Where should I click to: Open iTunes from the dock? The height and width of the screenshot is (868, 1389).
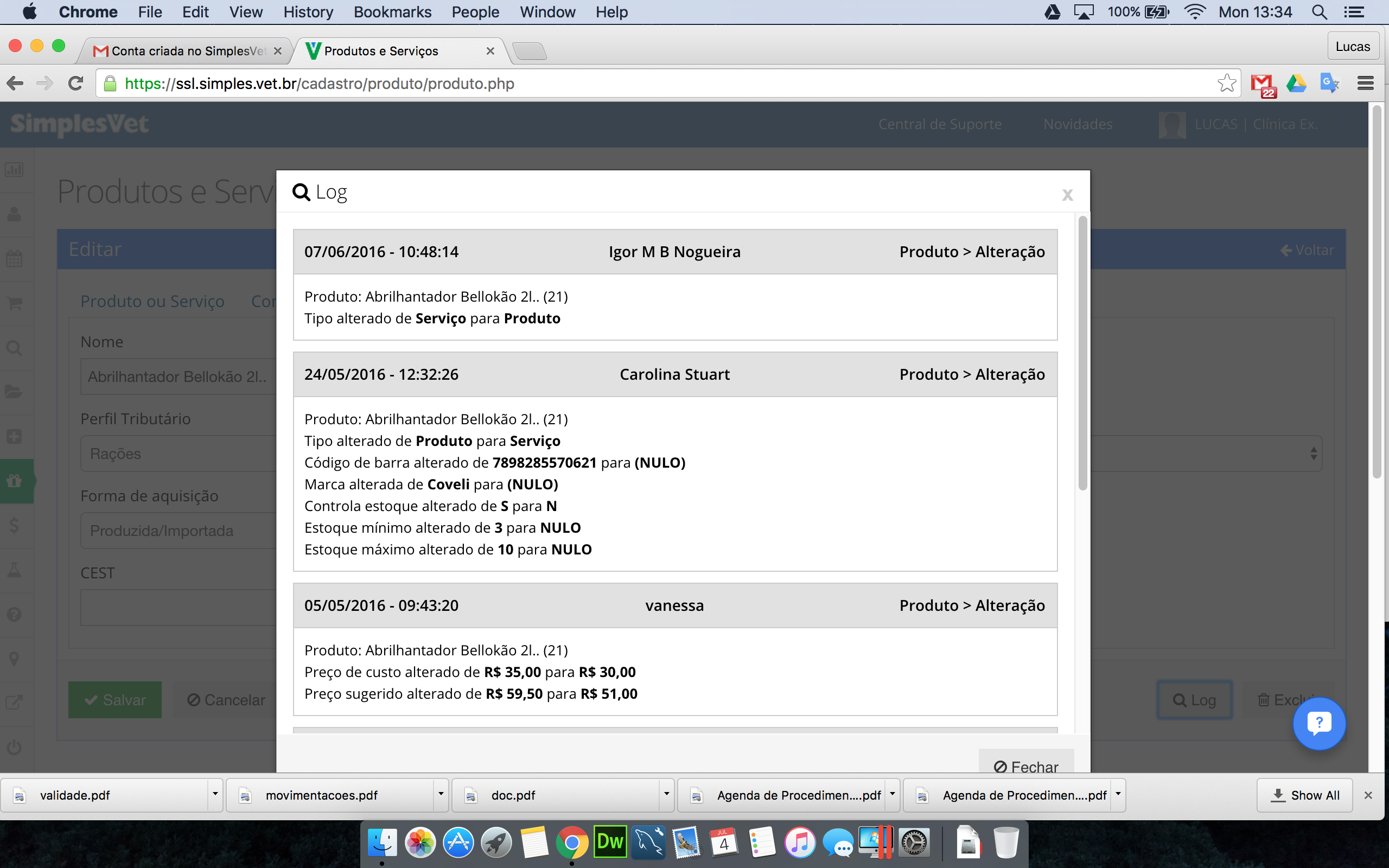point(800,843)
